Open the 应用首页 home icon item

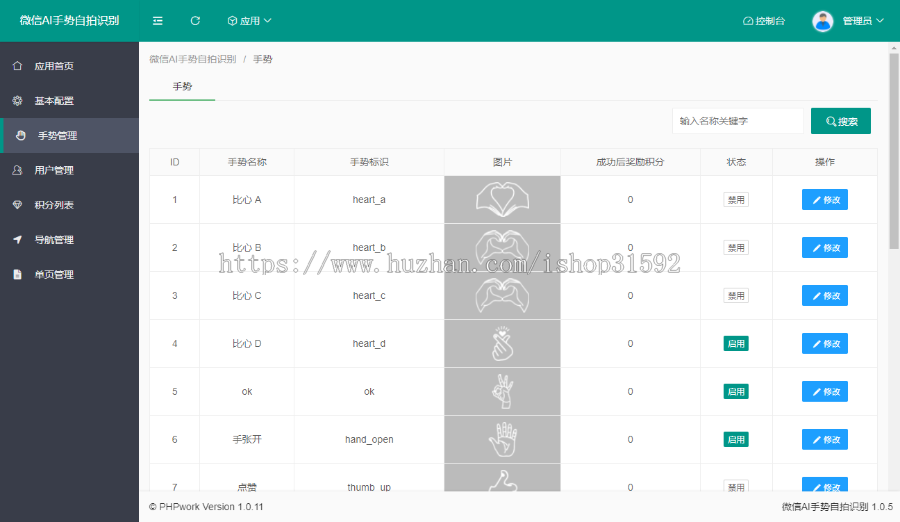tap(17, 66)
